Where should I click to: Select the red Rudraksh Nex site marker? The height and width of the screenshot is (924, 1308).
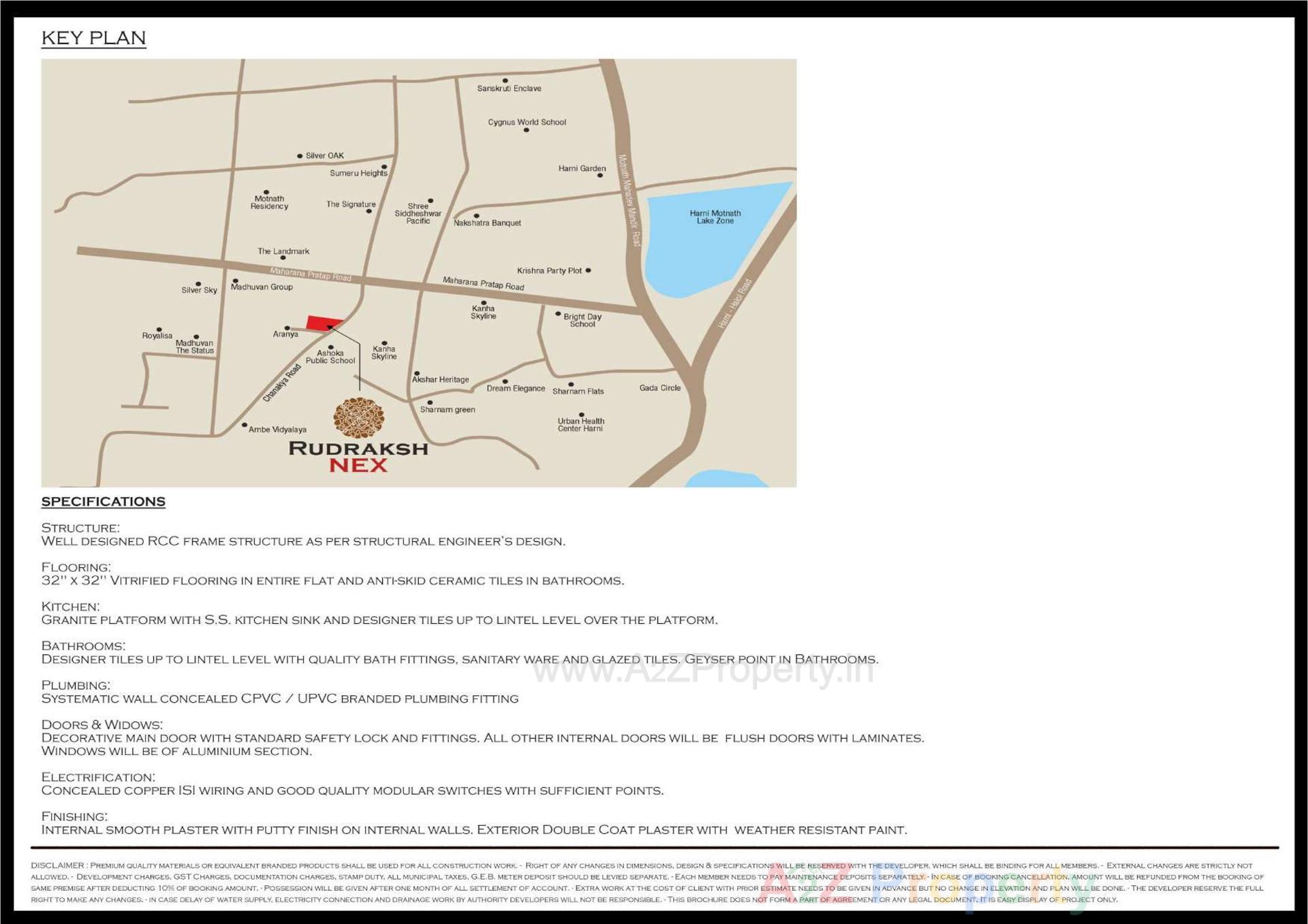[320, 323]
